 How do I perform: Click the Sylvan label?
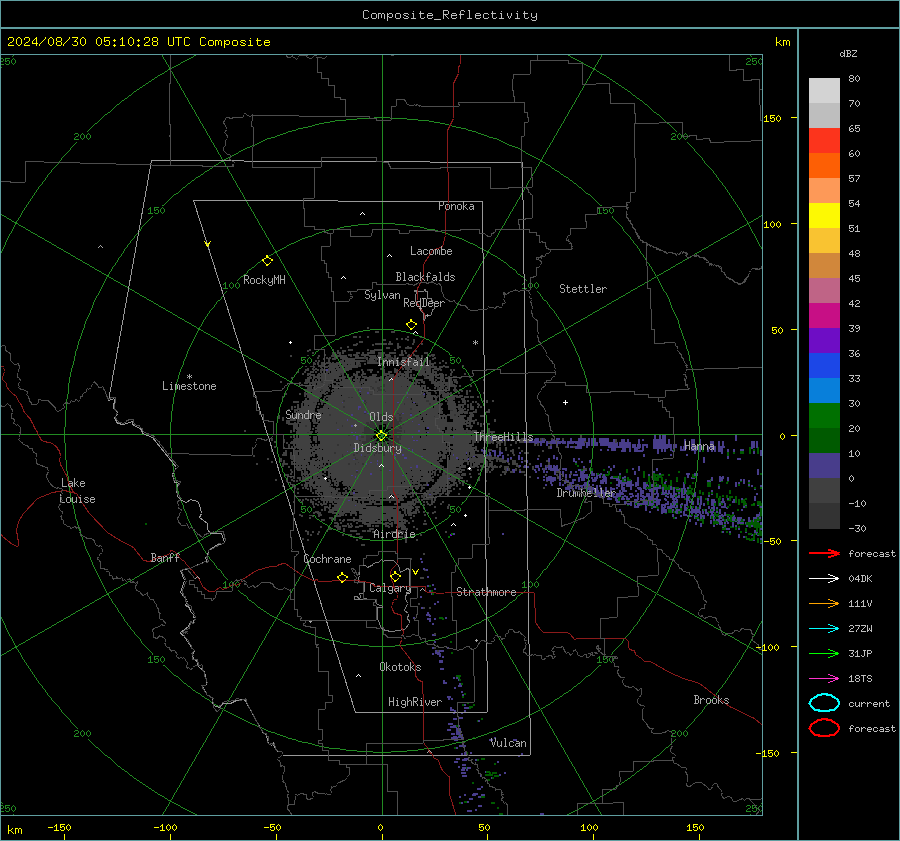[x=382, y=295]
